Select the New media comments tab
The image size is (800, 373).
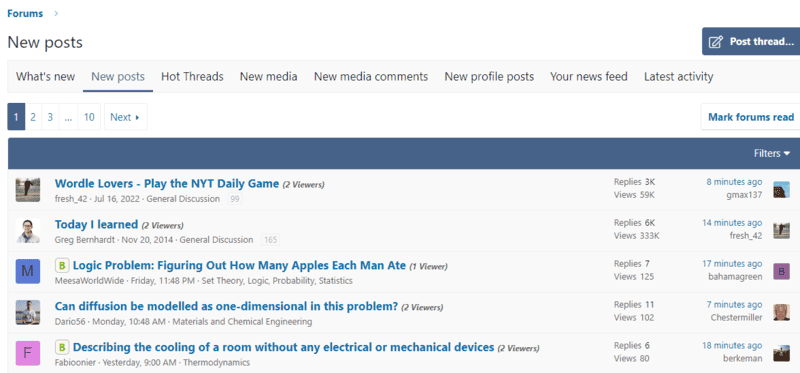click(x=371, y=77)
